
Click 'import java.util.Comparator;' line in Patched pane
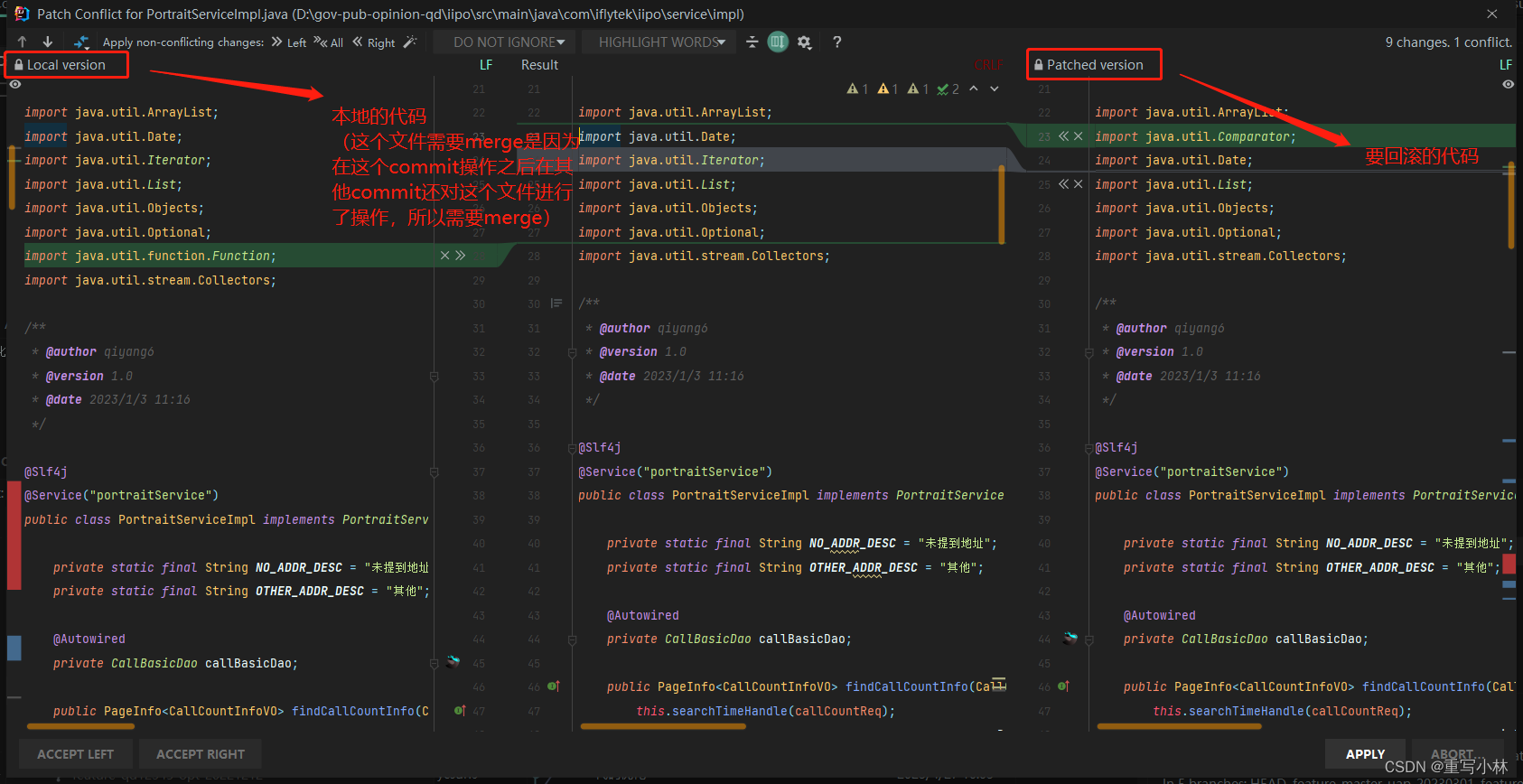[x=1195, y=136]
